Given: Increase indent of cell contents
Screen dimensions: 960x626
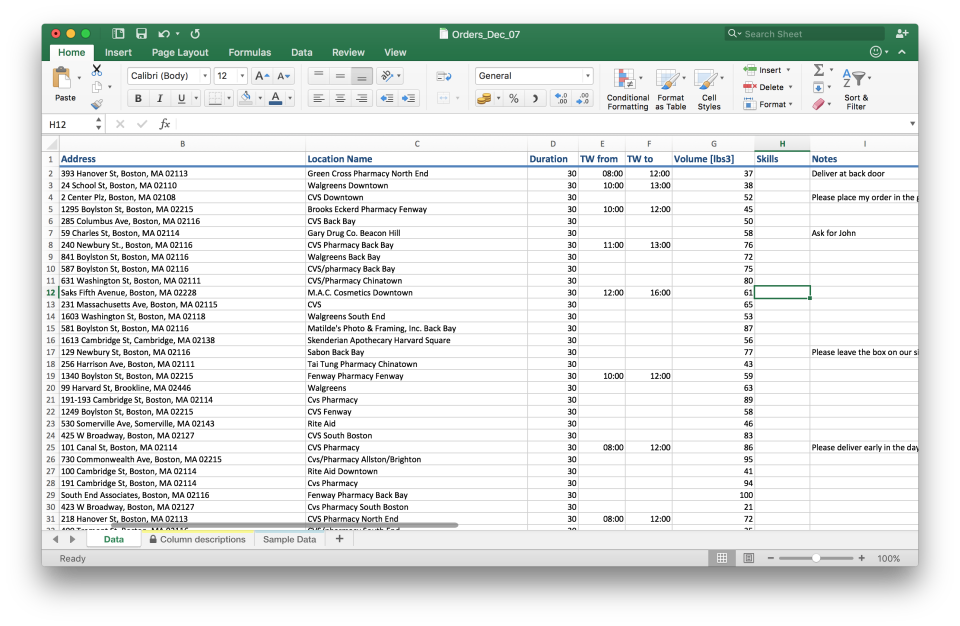Looking at the screenshot, I should [x=408, y=98].
